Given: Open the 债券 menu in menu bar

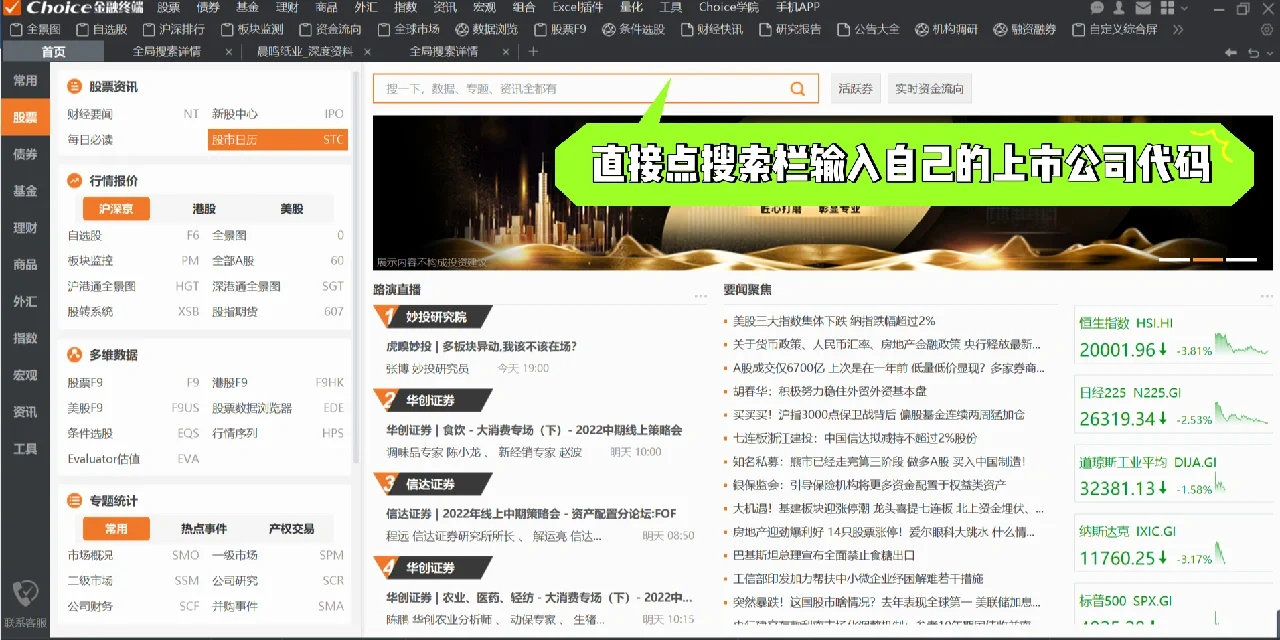Looking at the screenshot, I should coord(208,7).
